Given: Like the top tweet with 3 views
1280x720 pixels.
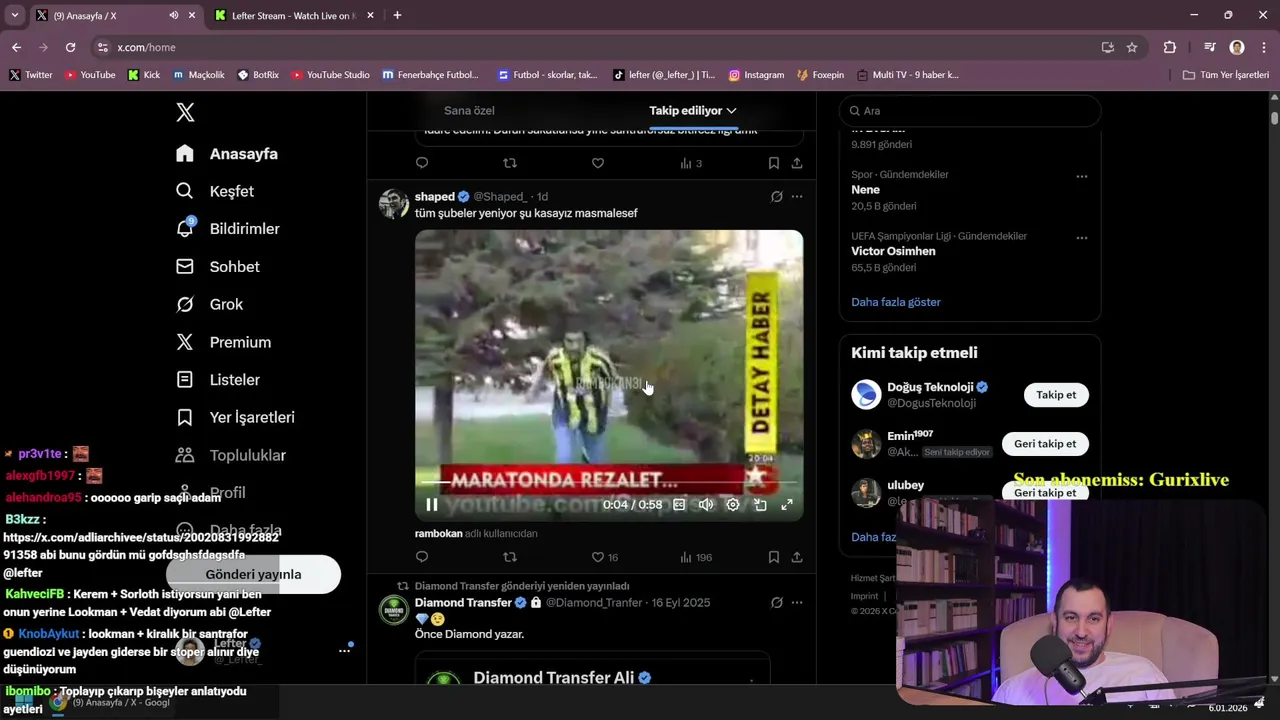Looking at the screenshot, I should (x=598, y=163).
